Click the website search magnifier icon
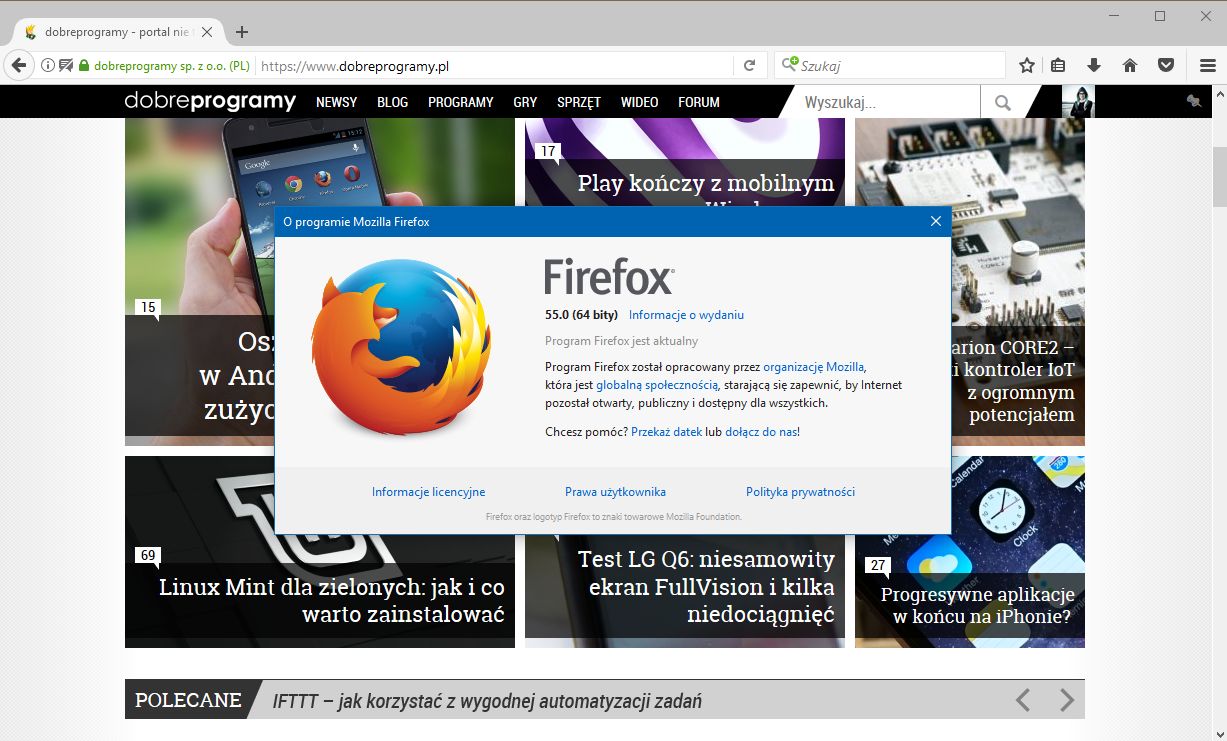 coord(1003,102)
